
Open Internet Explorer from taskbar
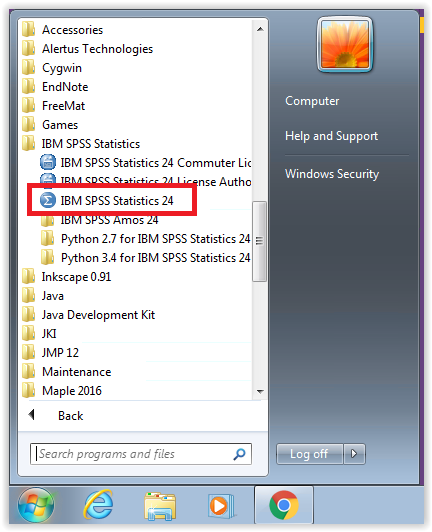click(98, 506)
